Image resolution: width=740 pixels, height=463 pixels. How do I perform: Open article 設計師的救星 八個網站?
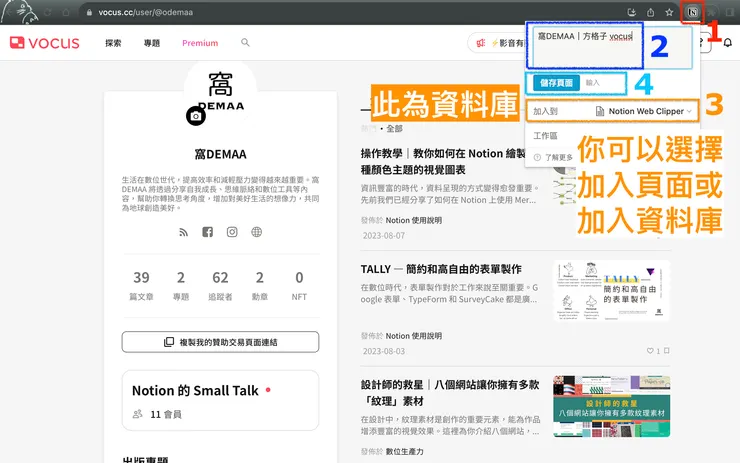tap(450, 393)
